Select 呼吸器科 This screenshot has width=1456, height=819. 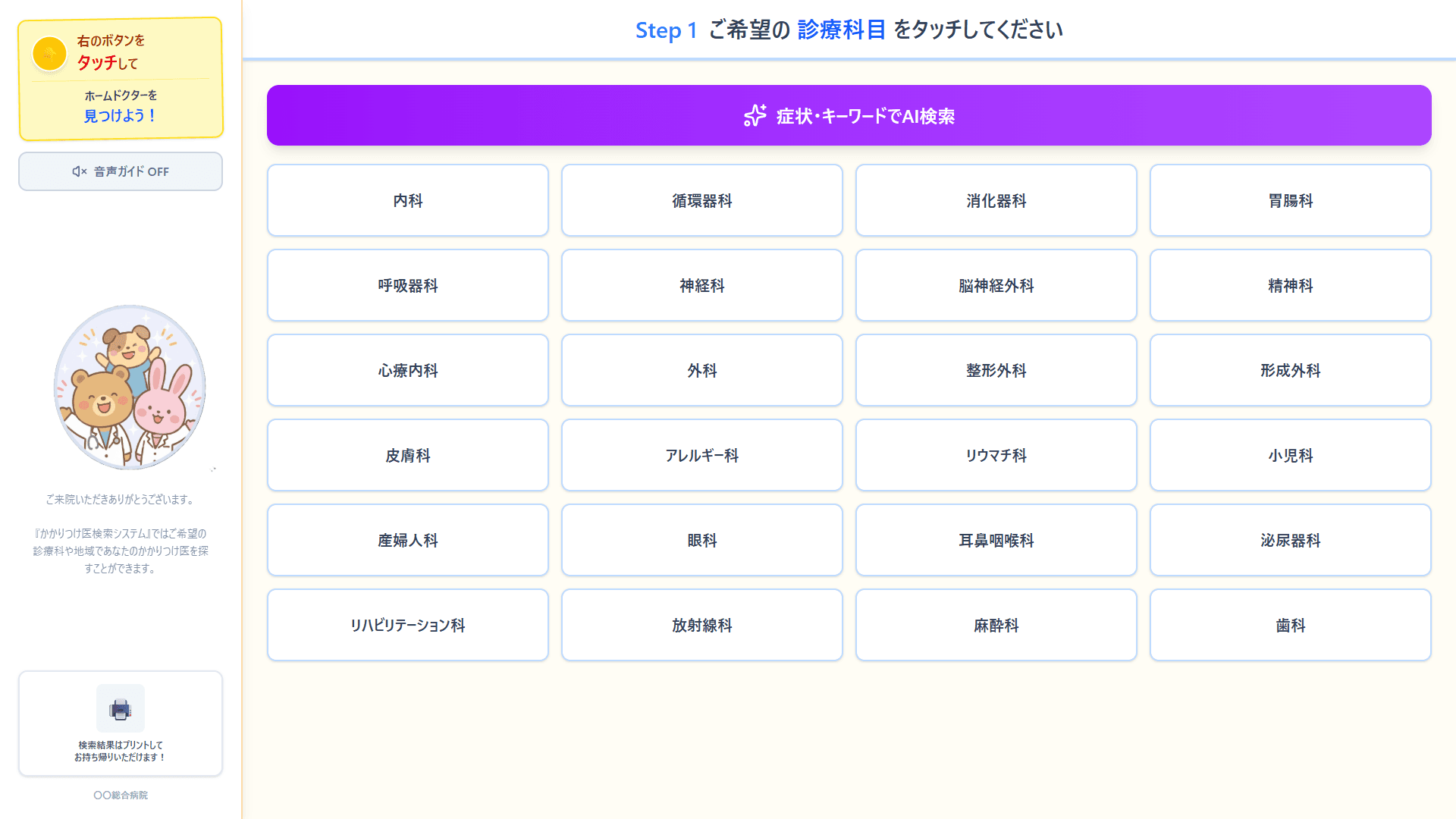click(x=407, y=285)
